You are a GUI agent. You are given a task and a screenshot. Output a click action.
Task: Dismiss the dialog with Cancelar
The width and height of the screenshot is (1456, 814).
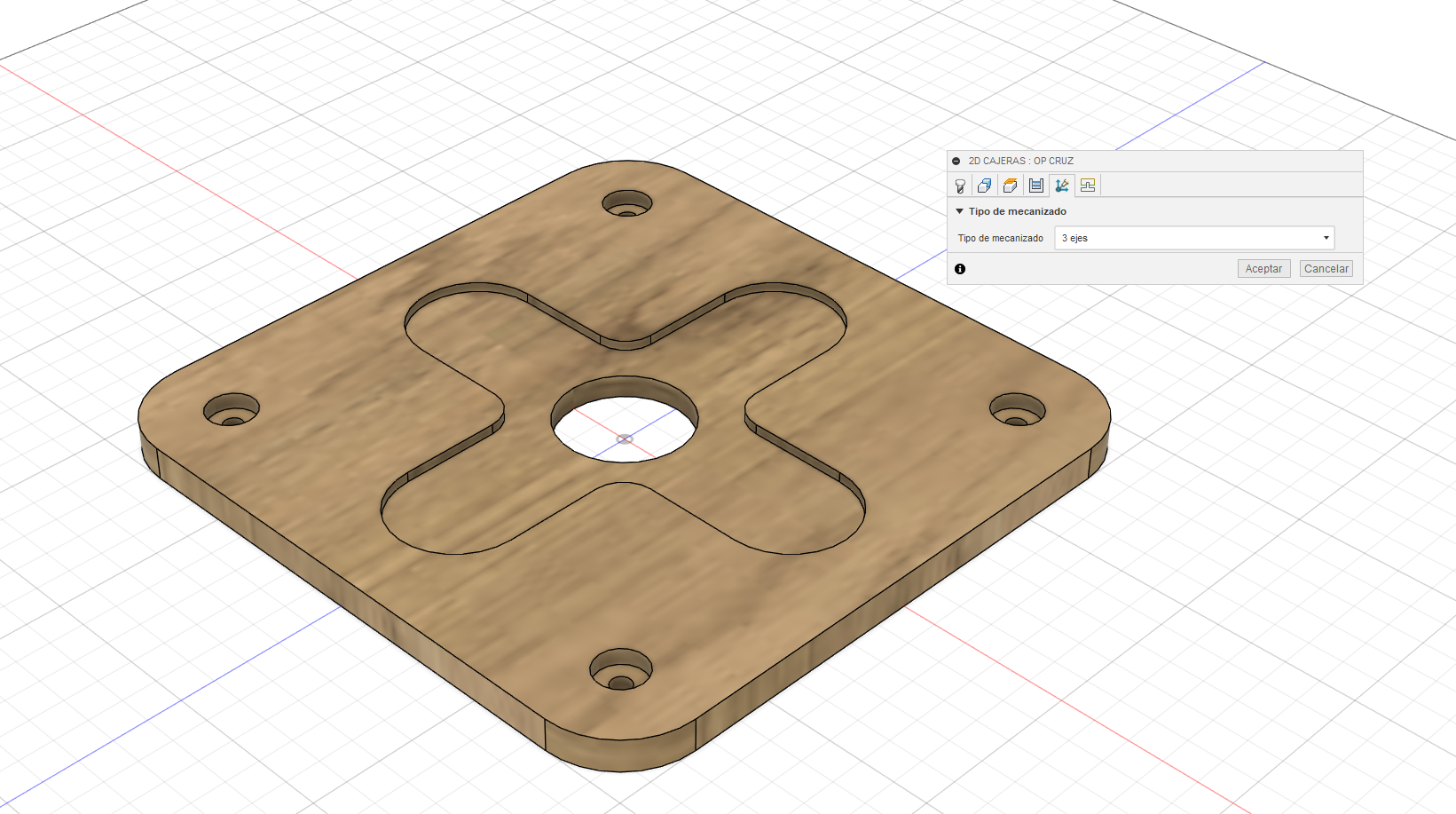[1326, 269]
